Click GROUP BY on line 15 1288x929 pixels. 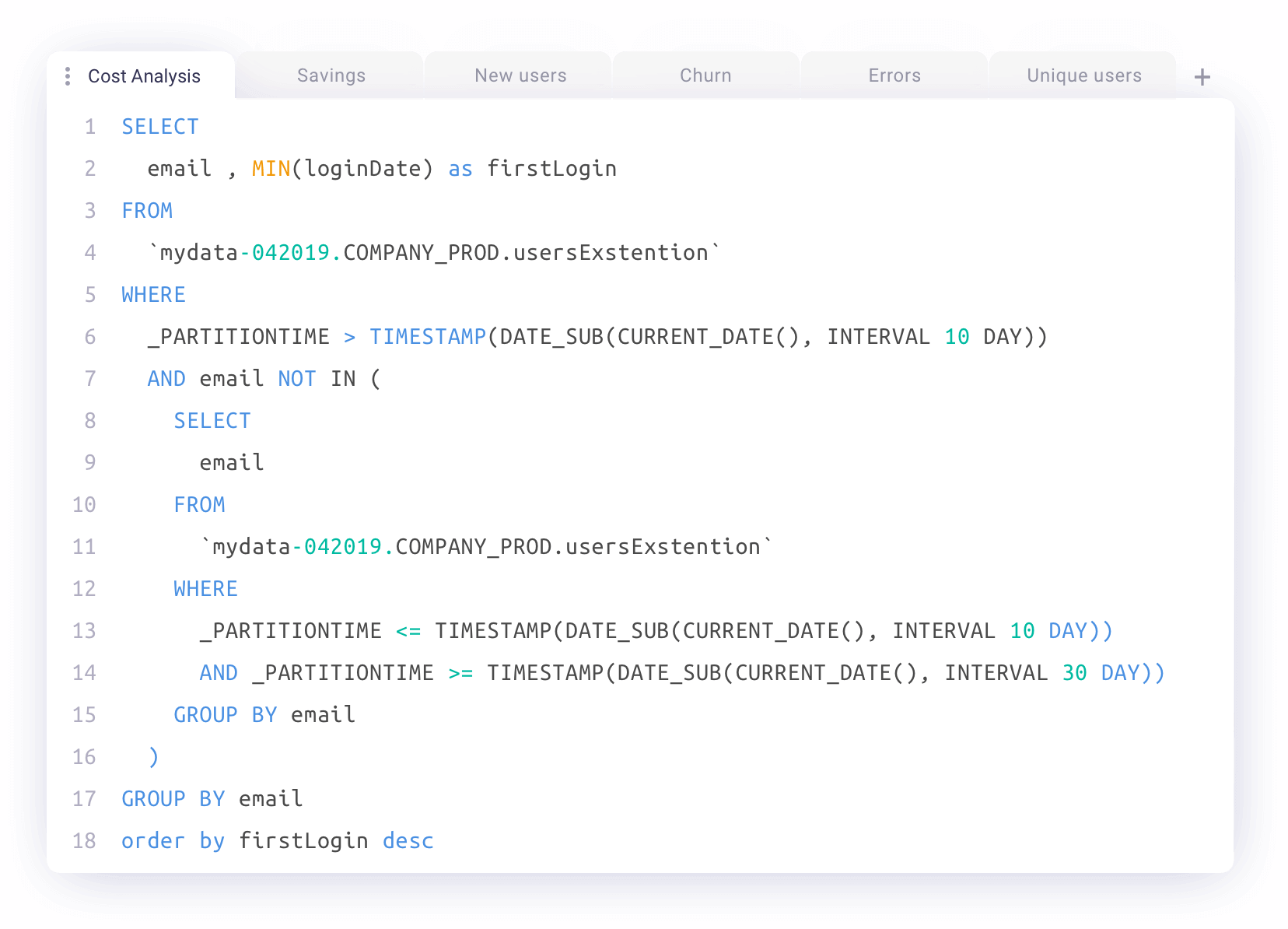pos(225,715)
